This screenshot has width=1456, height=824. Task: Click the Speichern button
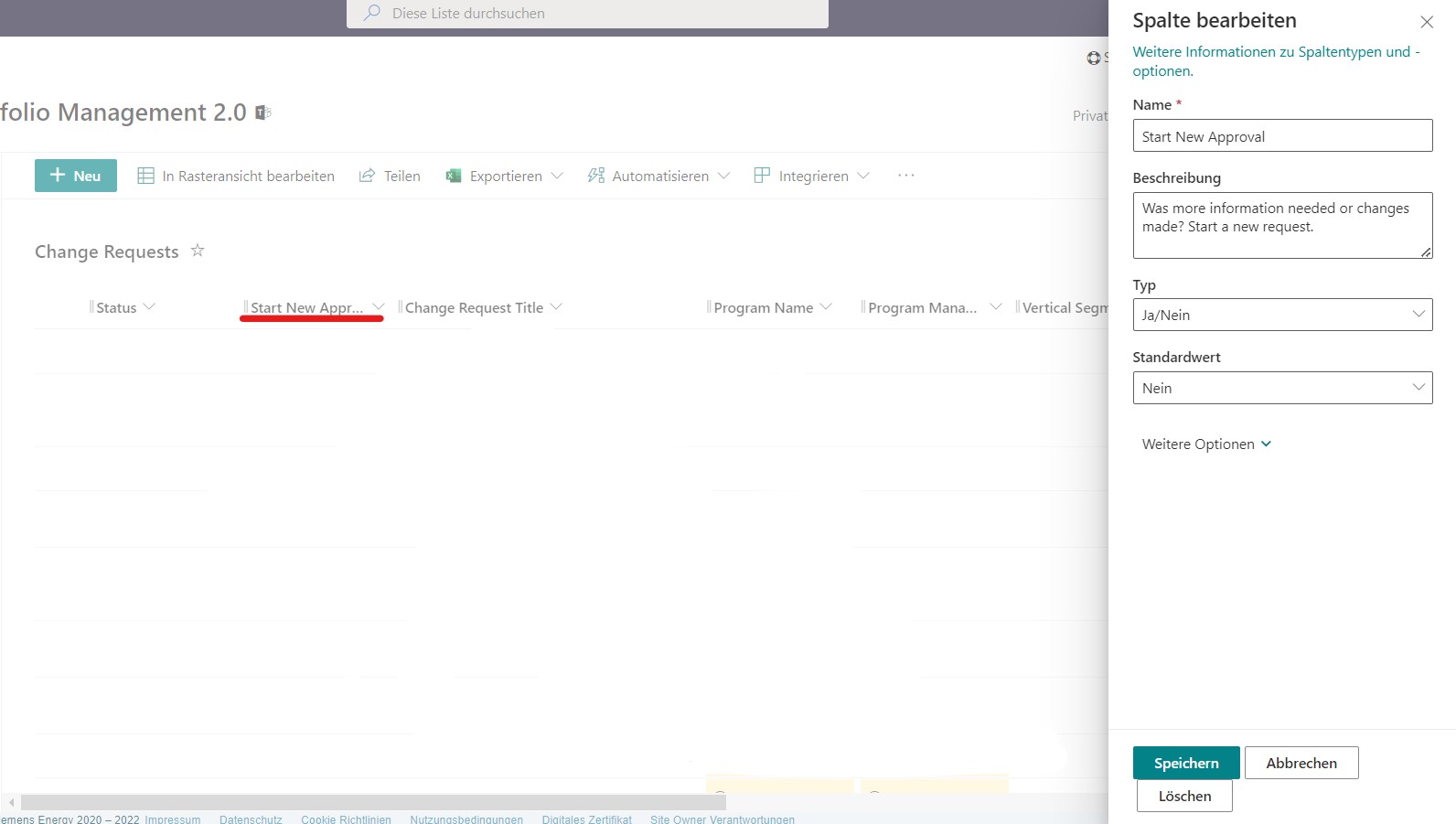tap(1186, 763)
